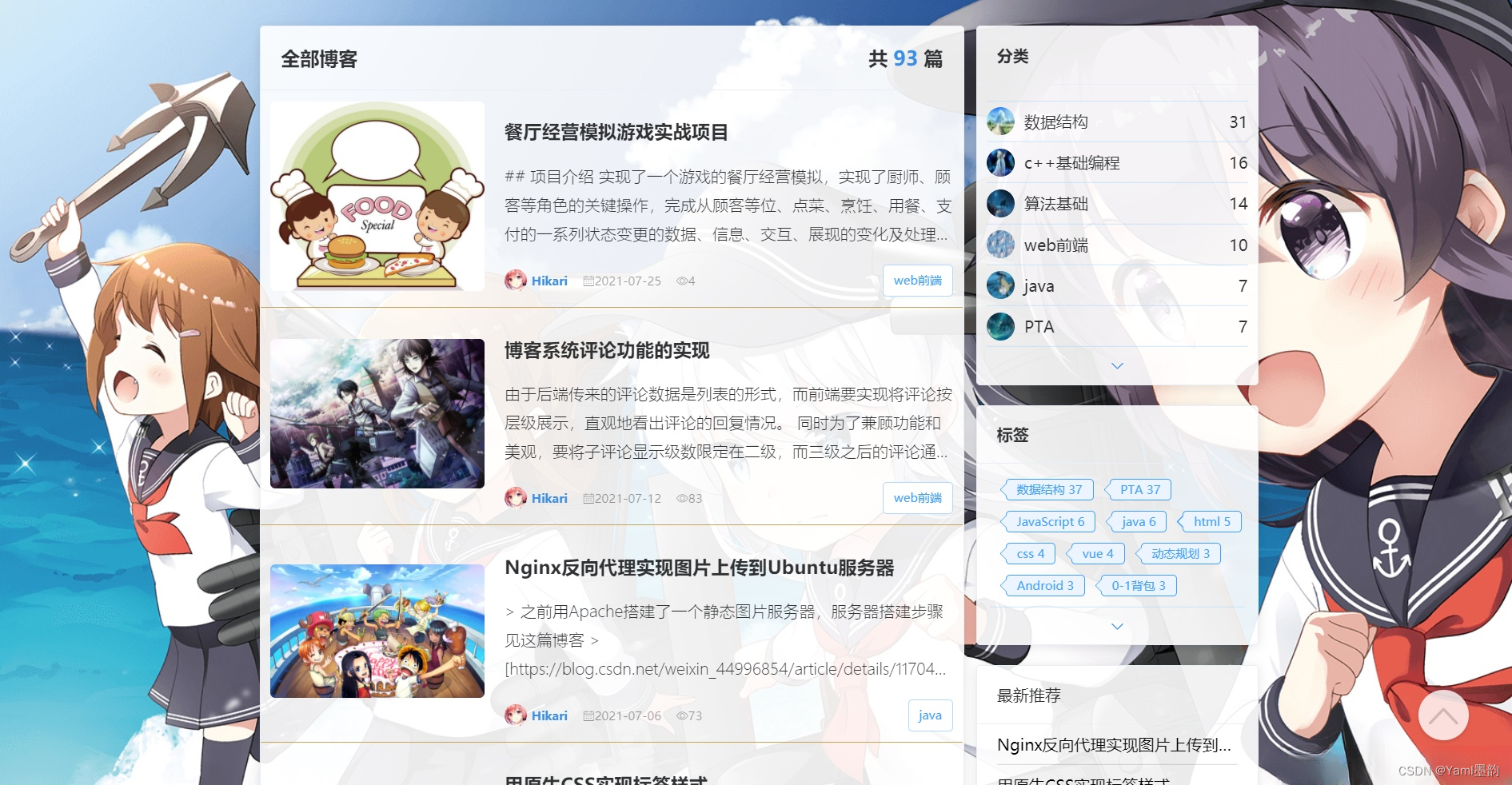This screenshot has height=785, width=1512.
Task: Click the view-count eye icon showing 4
Action: (x=682, y=281)
